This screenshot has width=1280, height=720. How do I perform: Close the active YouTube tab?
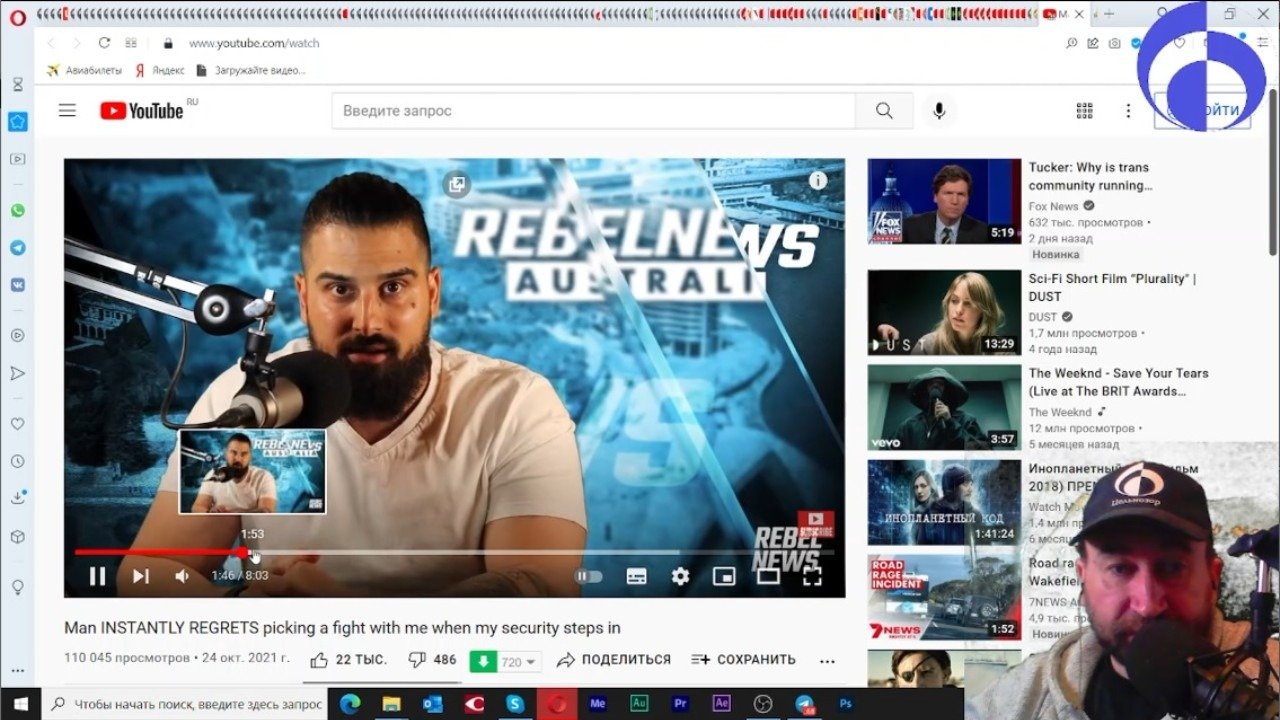pyautogui.click(x=1079, y=14)
